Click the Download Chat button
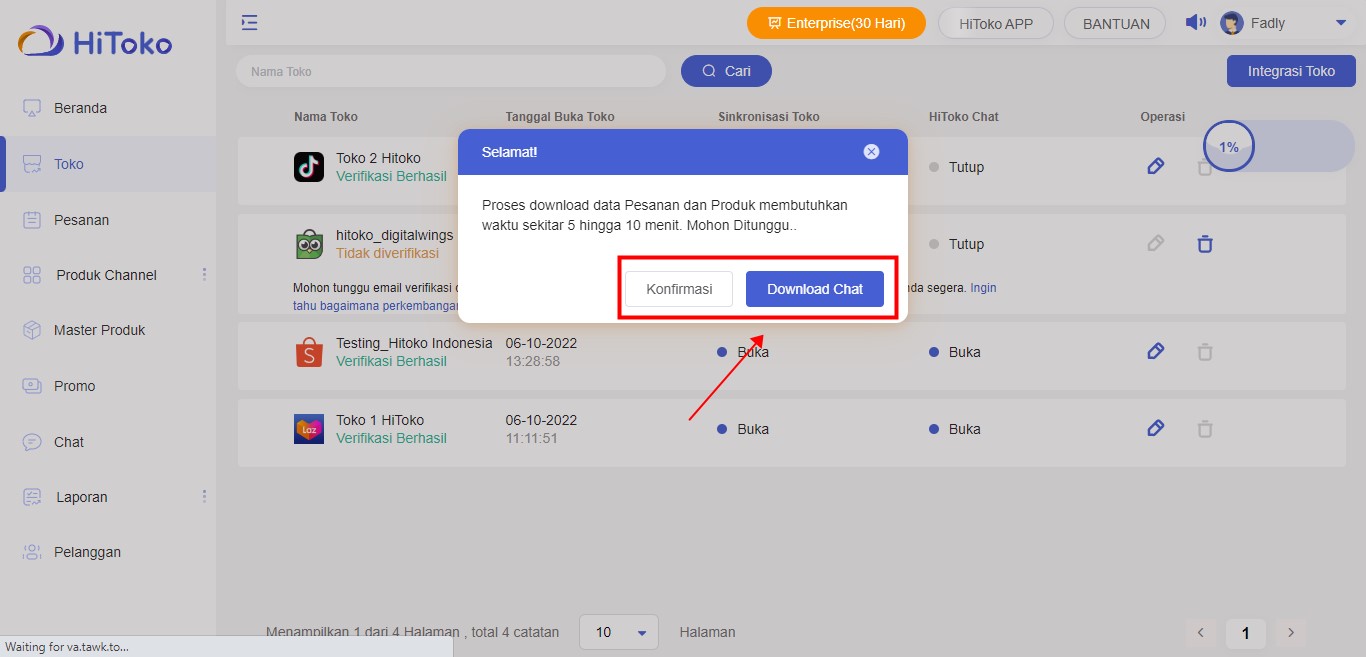The height and width of the screenshot is (657, 1366). coord(815,289)
